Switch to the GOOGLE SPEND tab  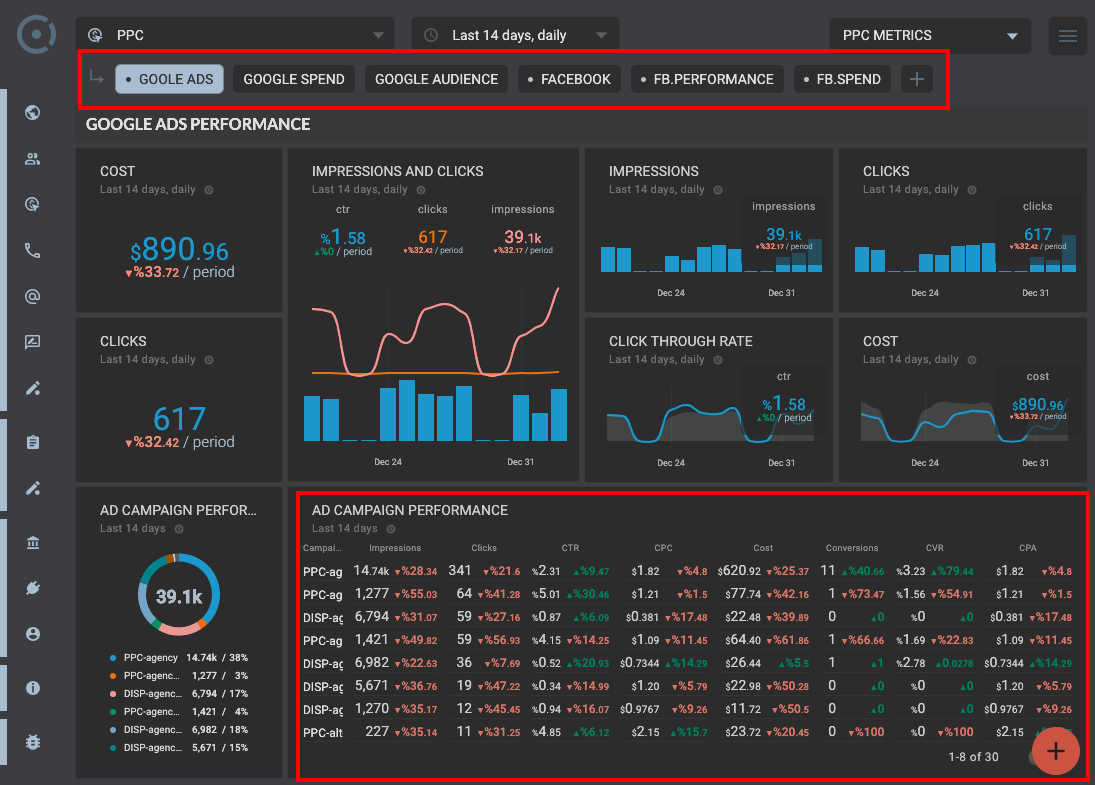point(294,79)
